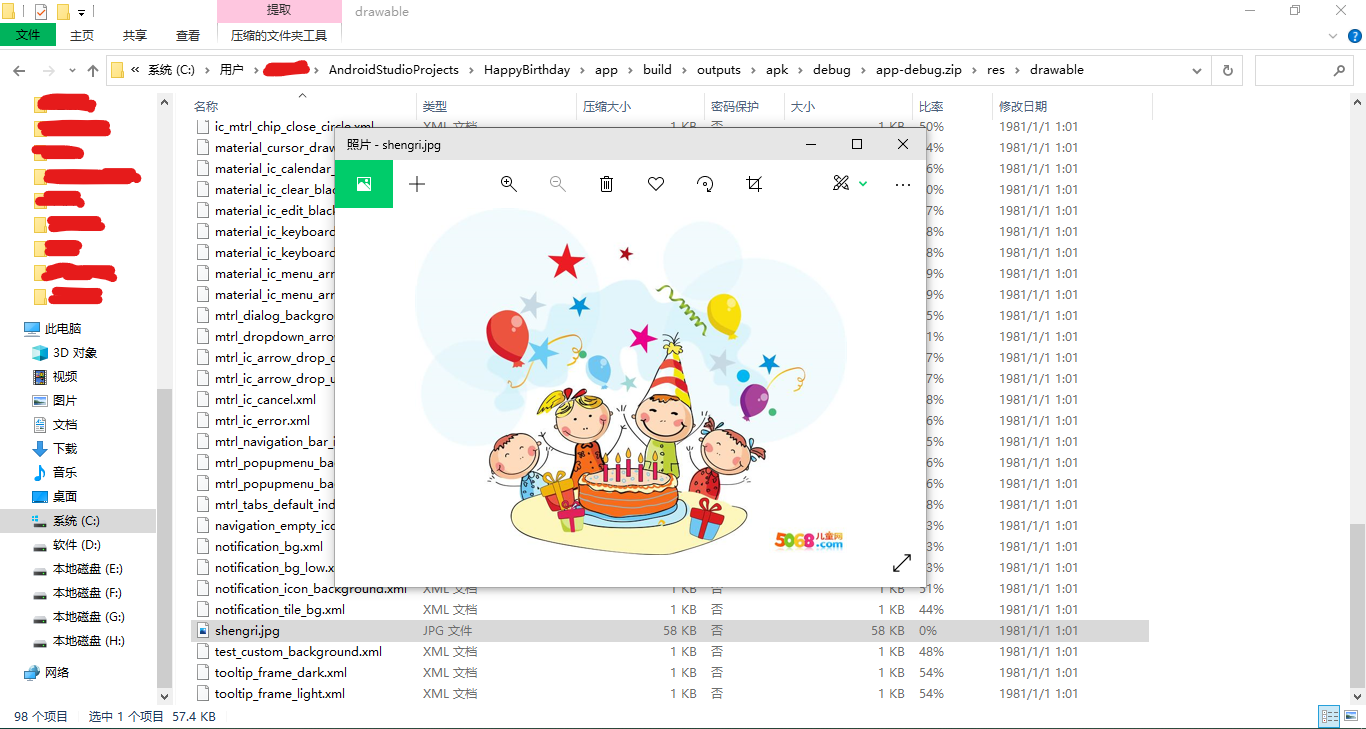Open 文档 folder in navigation pane
The height and width of the screenshot is (729, 1366).
tap(65, 425)
